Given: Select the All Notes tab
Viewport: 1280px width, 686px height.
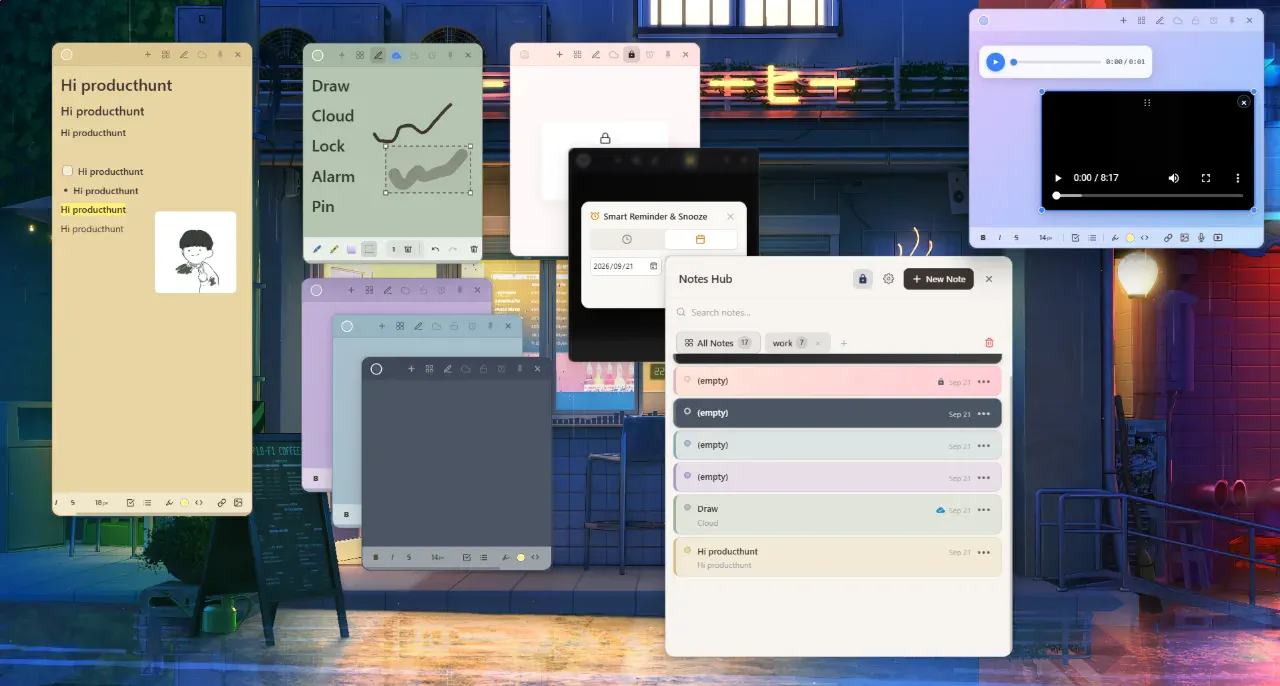Looking at the screenshot, I should (x=718, y=343).
